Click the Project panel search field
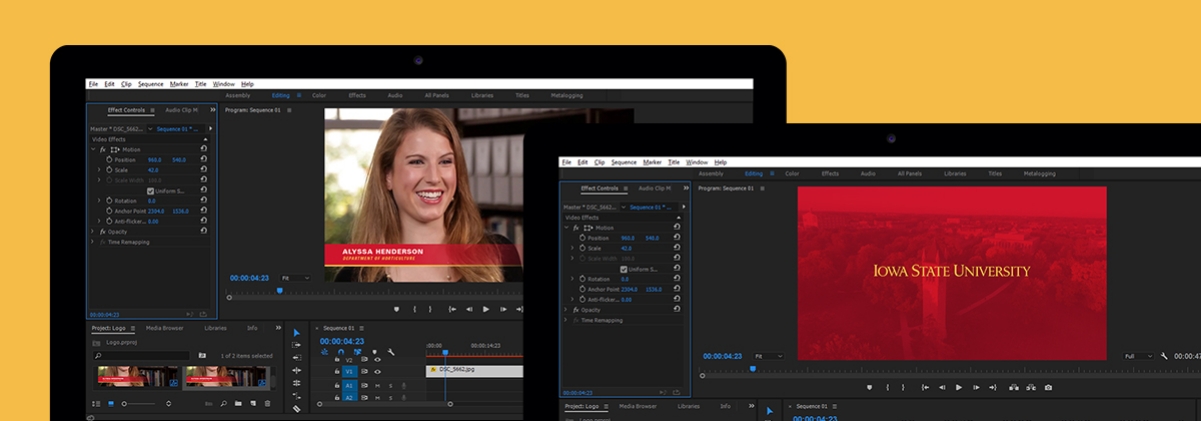The image size is (1201, 421). pyautogui.click(x=142, y=355)
